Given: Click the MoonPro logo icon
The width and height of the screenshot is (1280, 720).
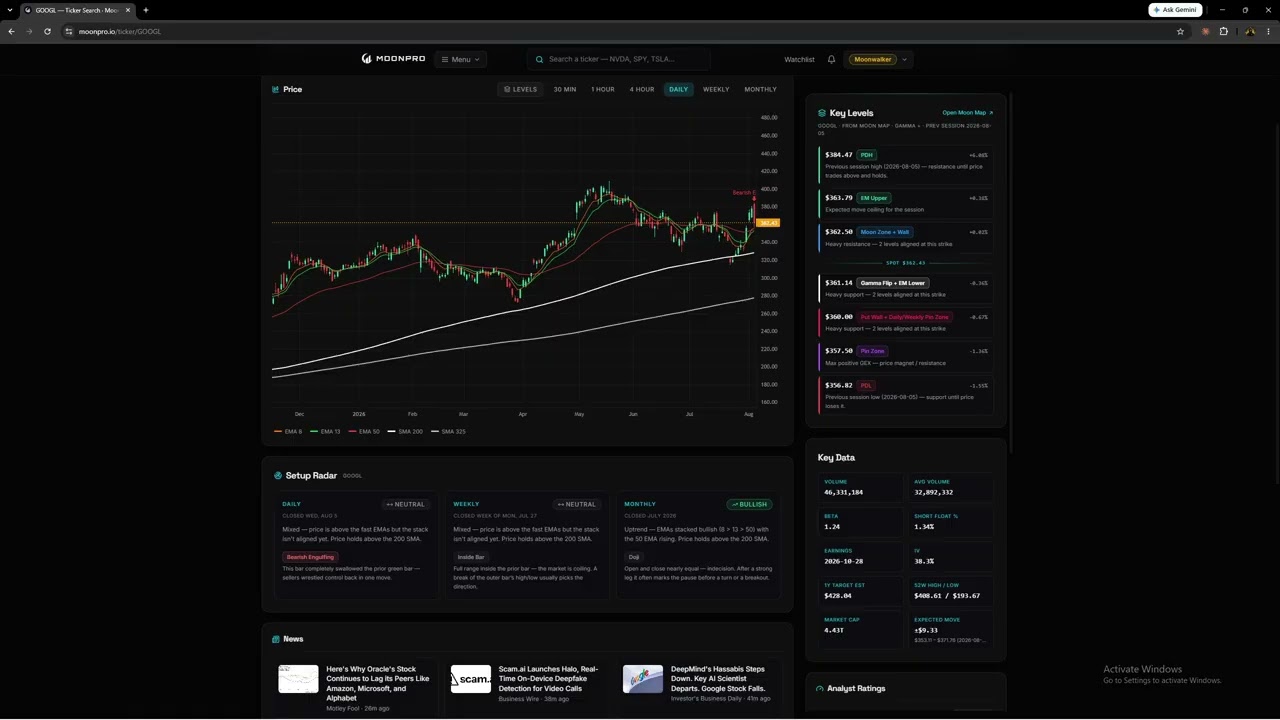Looking at the screenshot, I should pos(367,59).
